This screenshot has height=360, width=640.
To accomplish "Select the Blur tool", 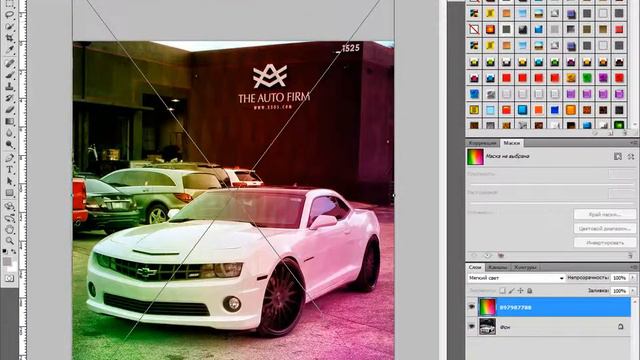I will tap(9, 133).
